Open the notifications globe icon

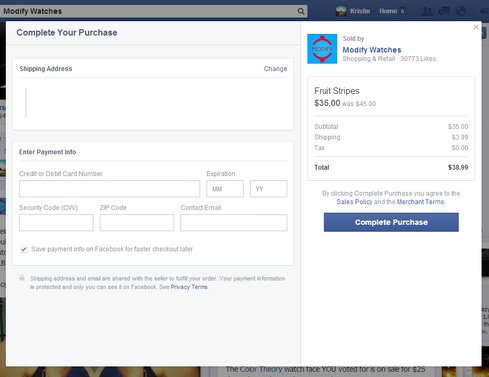point(460,11)
